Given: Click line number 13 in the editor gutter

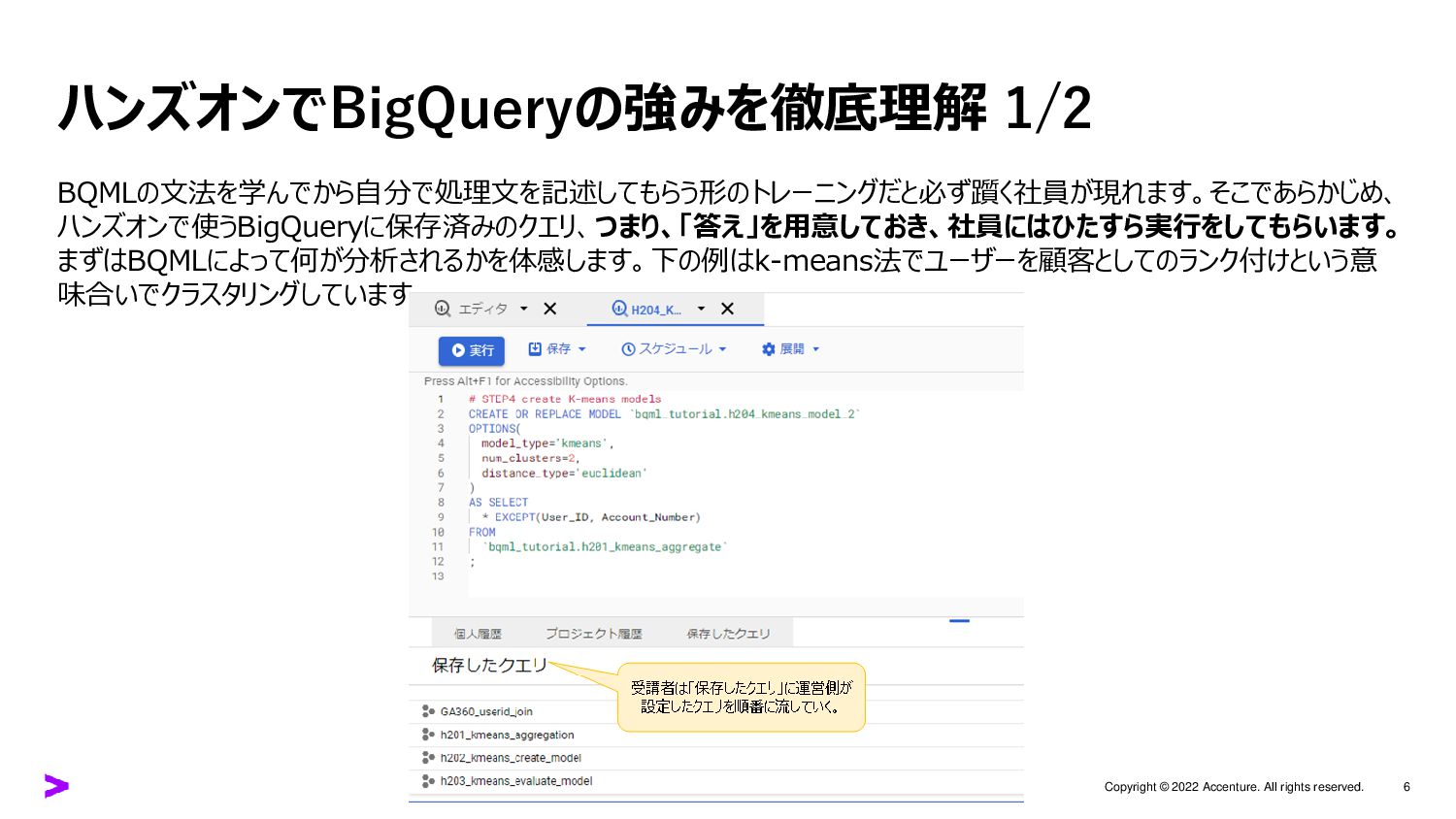Looking at the screenshot, I should point(438,576).
